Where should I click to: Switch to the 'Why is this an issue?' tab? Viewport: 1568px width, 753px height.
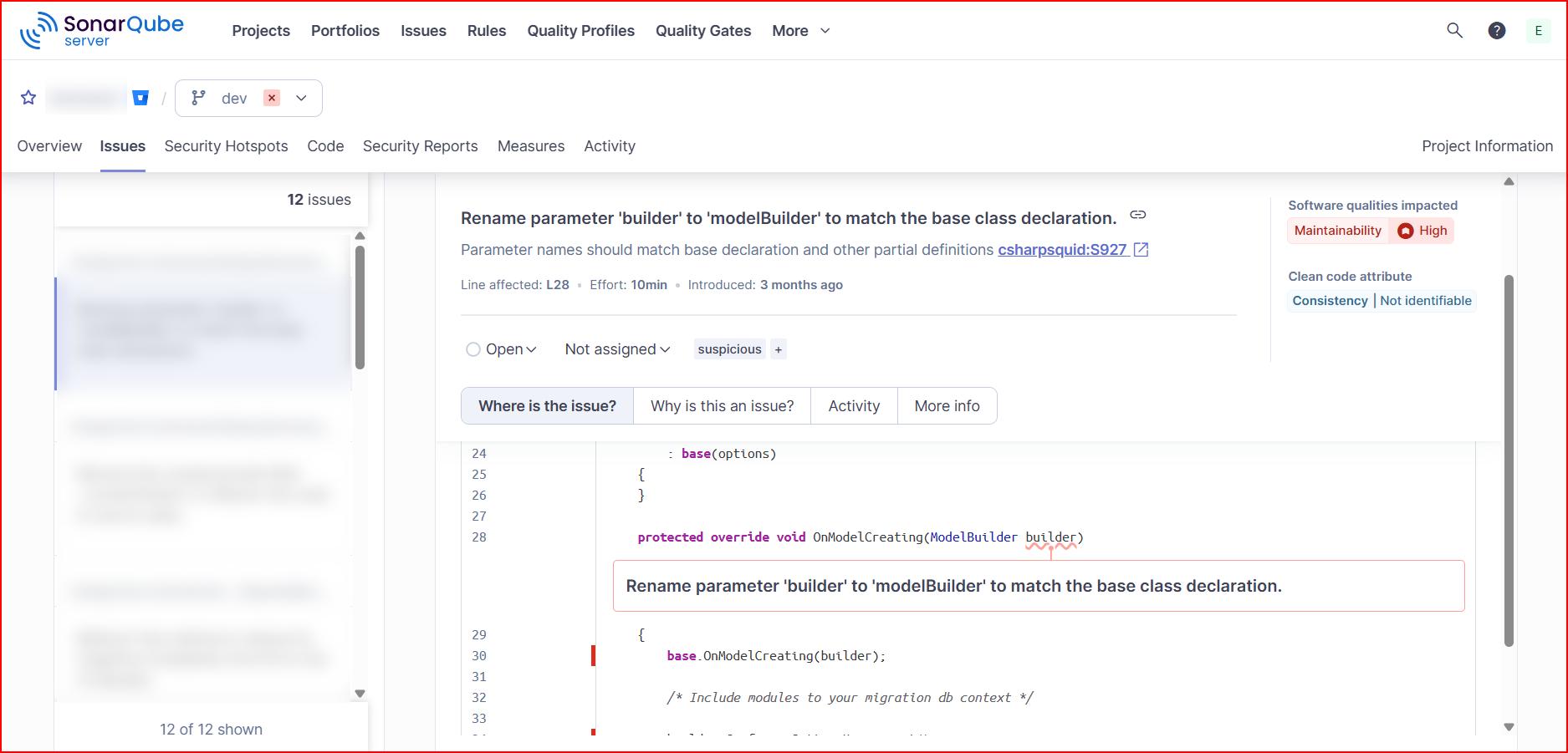(722, 406)
